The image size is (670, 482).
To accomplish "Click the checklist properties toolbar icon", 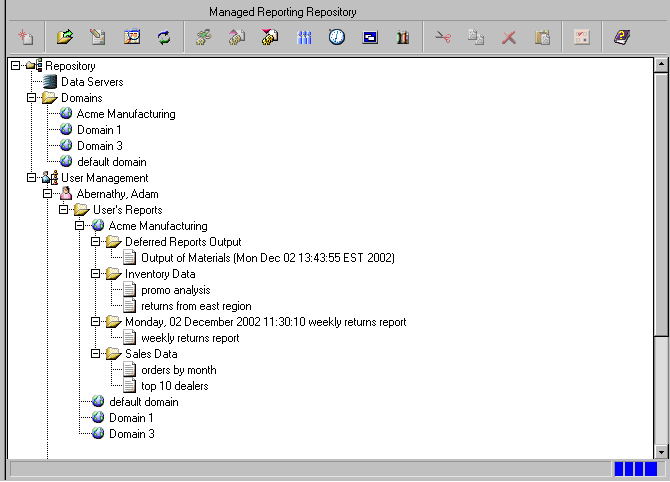I will [x=582, y=37].
